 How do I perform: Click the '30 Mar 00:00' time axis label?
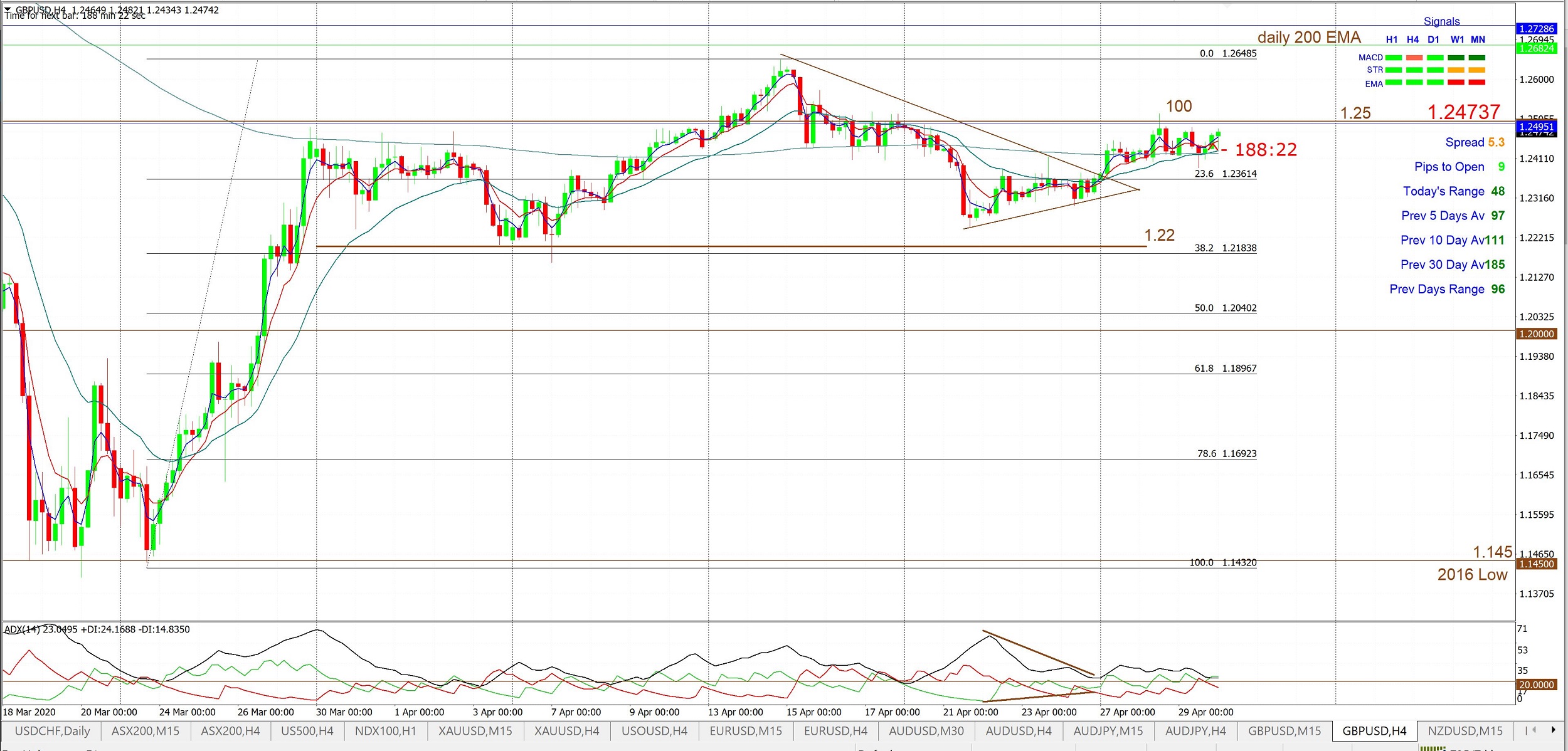pos(344,713)
